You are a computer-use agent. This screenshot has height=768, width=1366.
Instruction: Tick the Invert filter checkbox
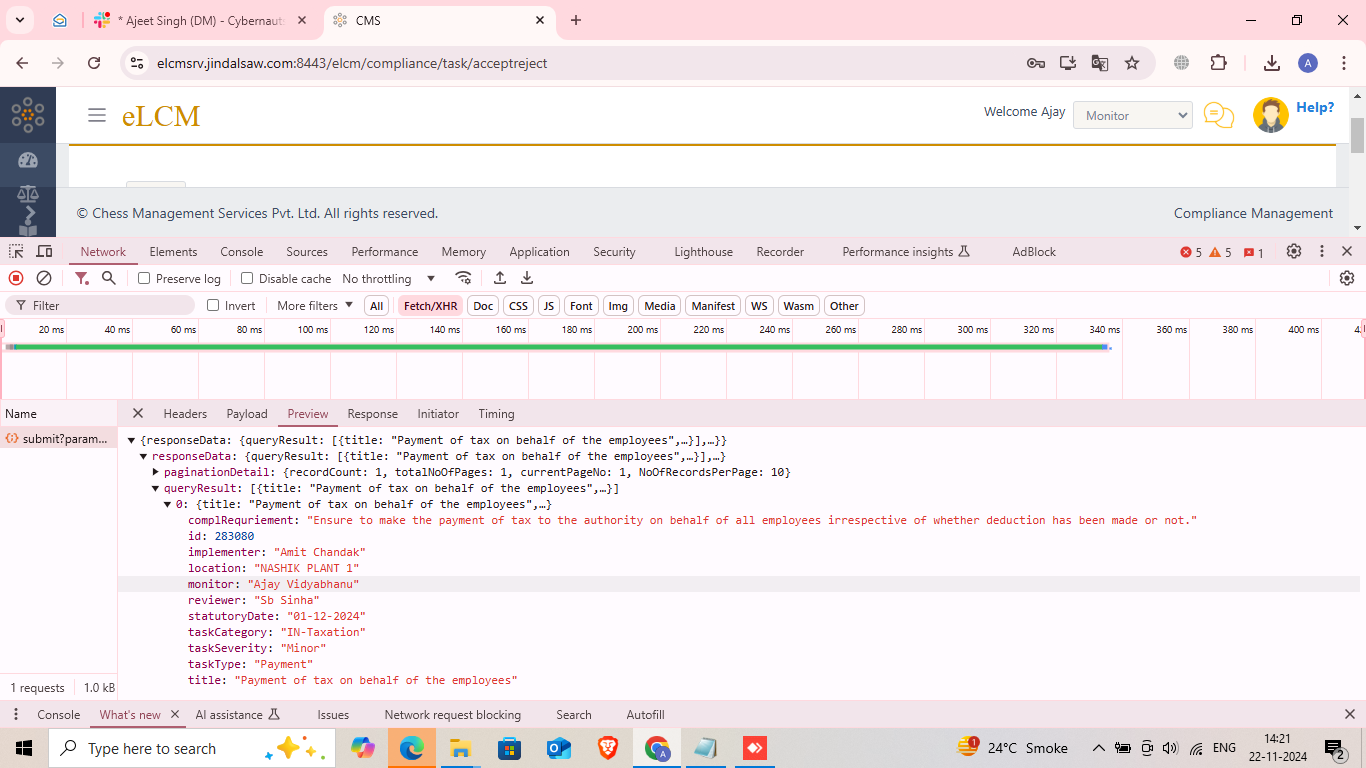[213, 306]
